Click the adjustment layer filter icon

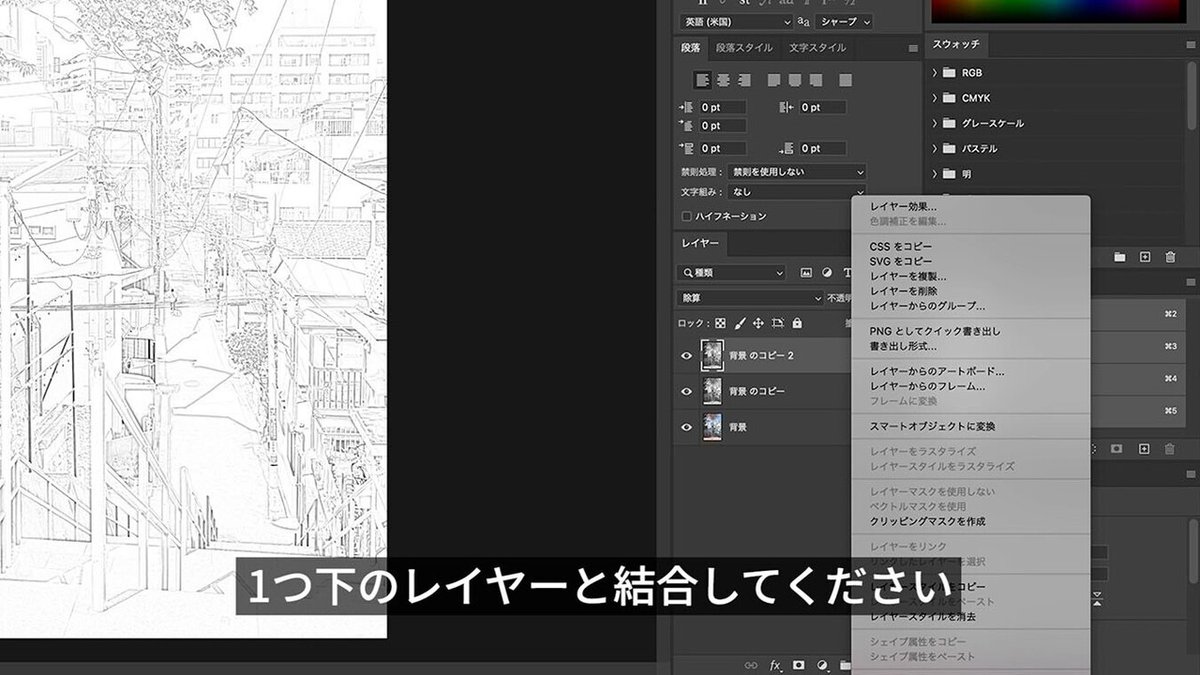coord(828,273)
